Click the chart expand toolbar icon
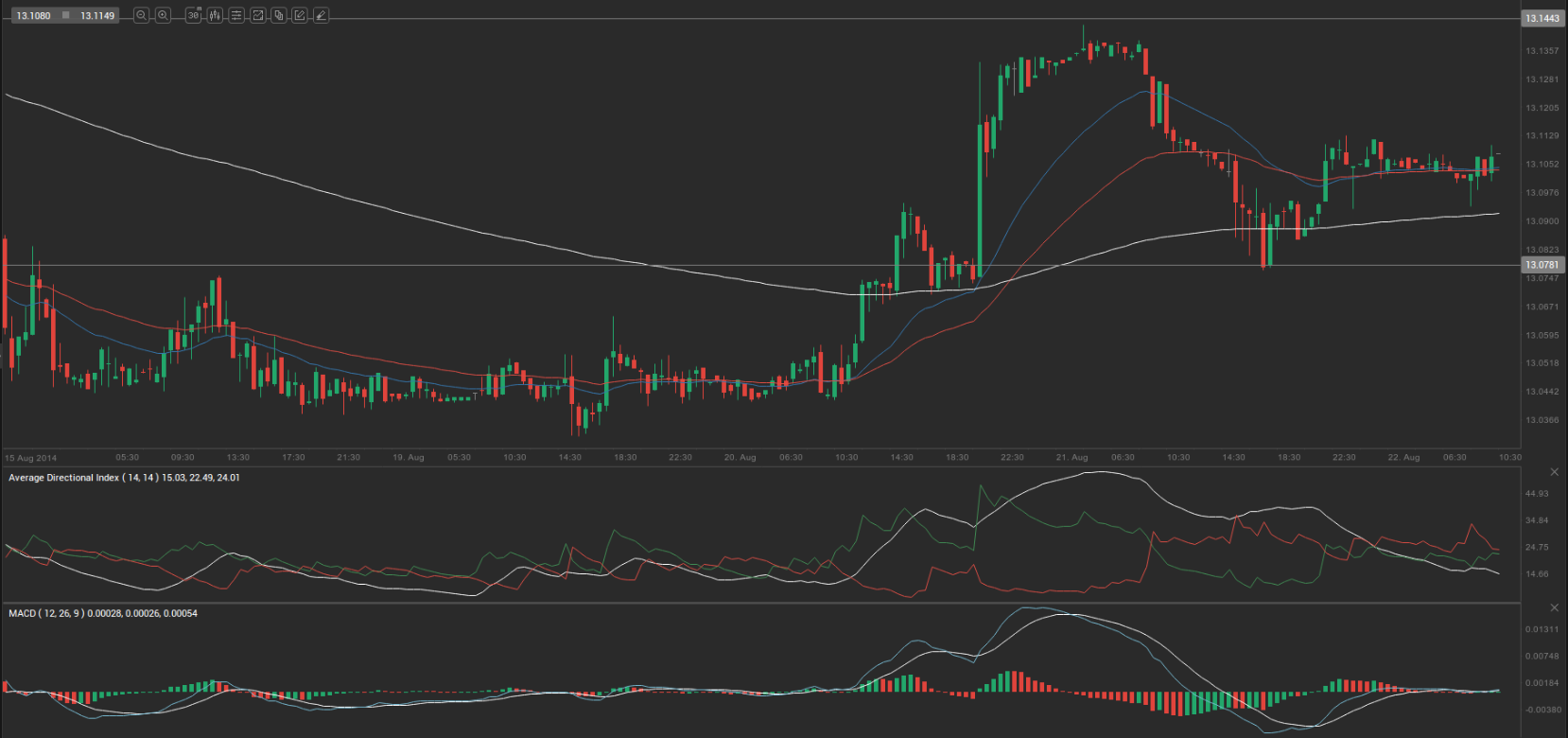This screenshot has width=1568, height=738. (x=257, y=15)
